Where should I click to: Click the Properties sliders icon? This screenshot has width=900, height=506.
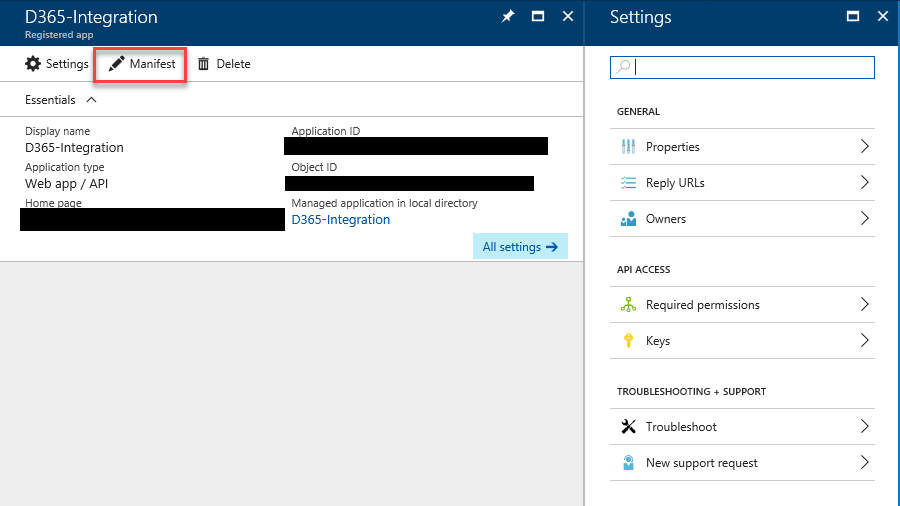click(x=629, y=147)
